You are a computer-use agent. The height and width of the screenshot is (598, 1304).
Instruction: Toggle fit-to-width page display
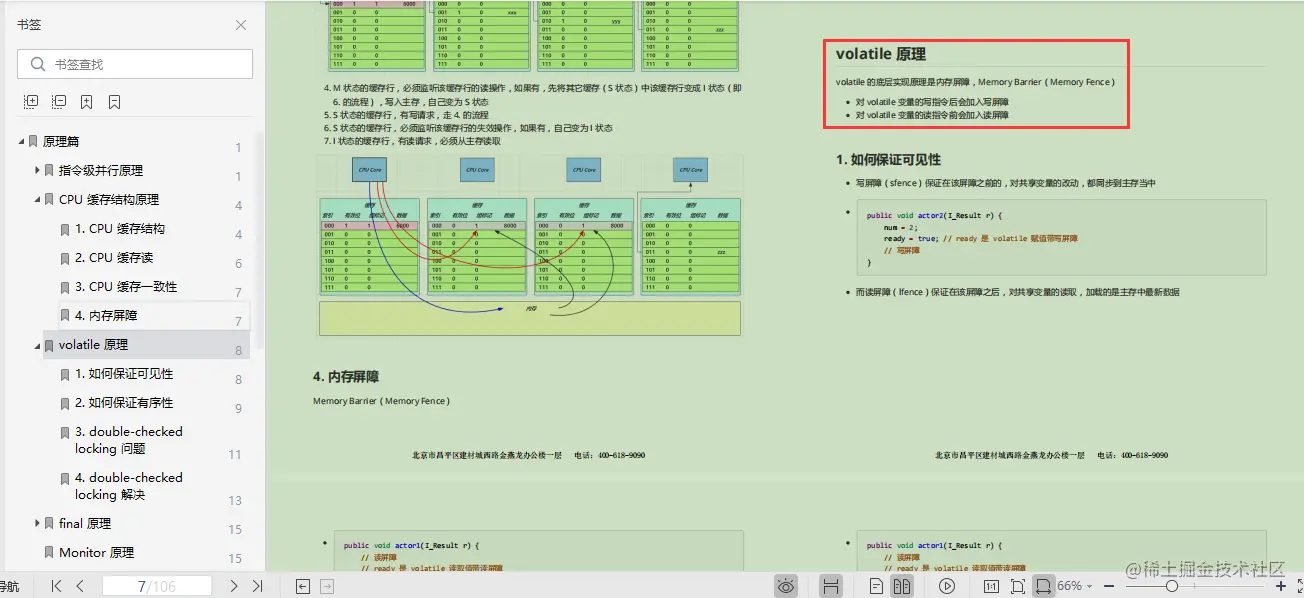[1045, 585]
